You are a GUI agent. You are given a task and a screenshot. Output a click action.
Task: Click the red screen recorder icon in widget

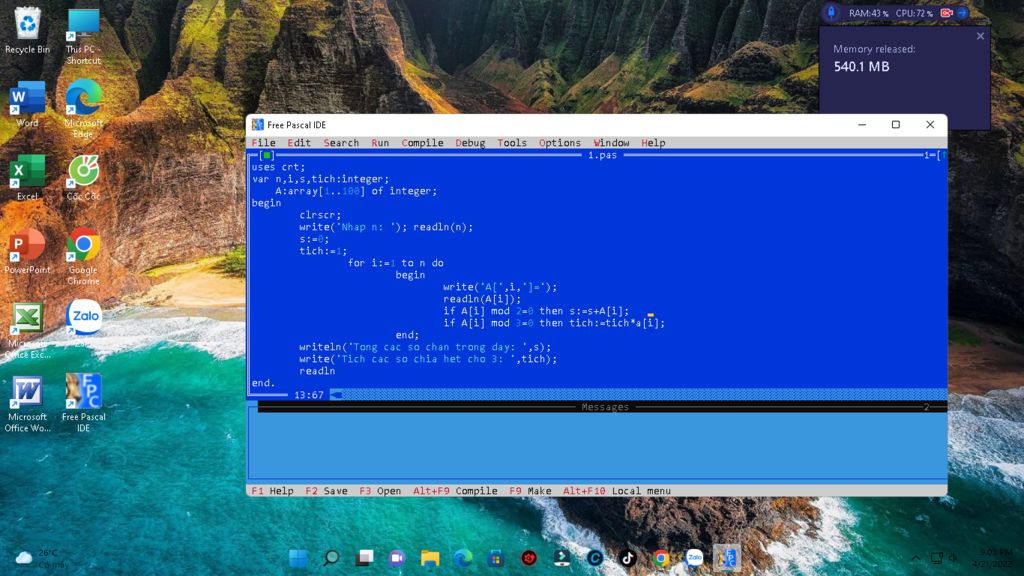click(946, 12)
